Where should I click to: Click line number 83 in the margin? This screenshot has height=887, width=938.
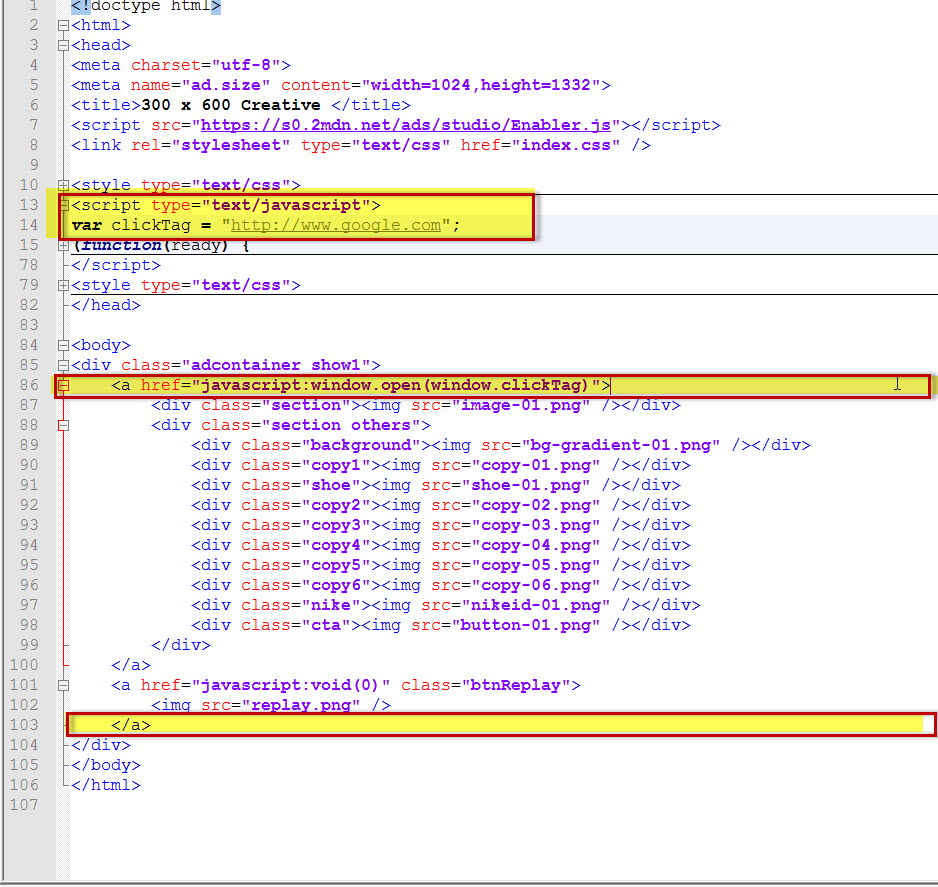(29, 325)
